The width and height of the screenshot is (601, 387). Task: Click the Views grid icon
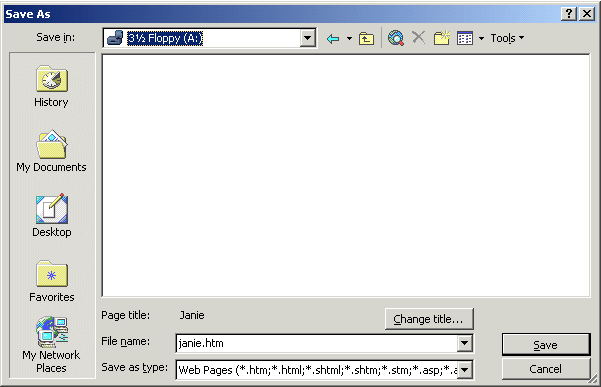(x=465, y=38)
